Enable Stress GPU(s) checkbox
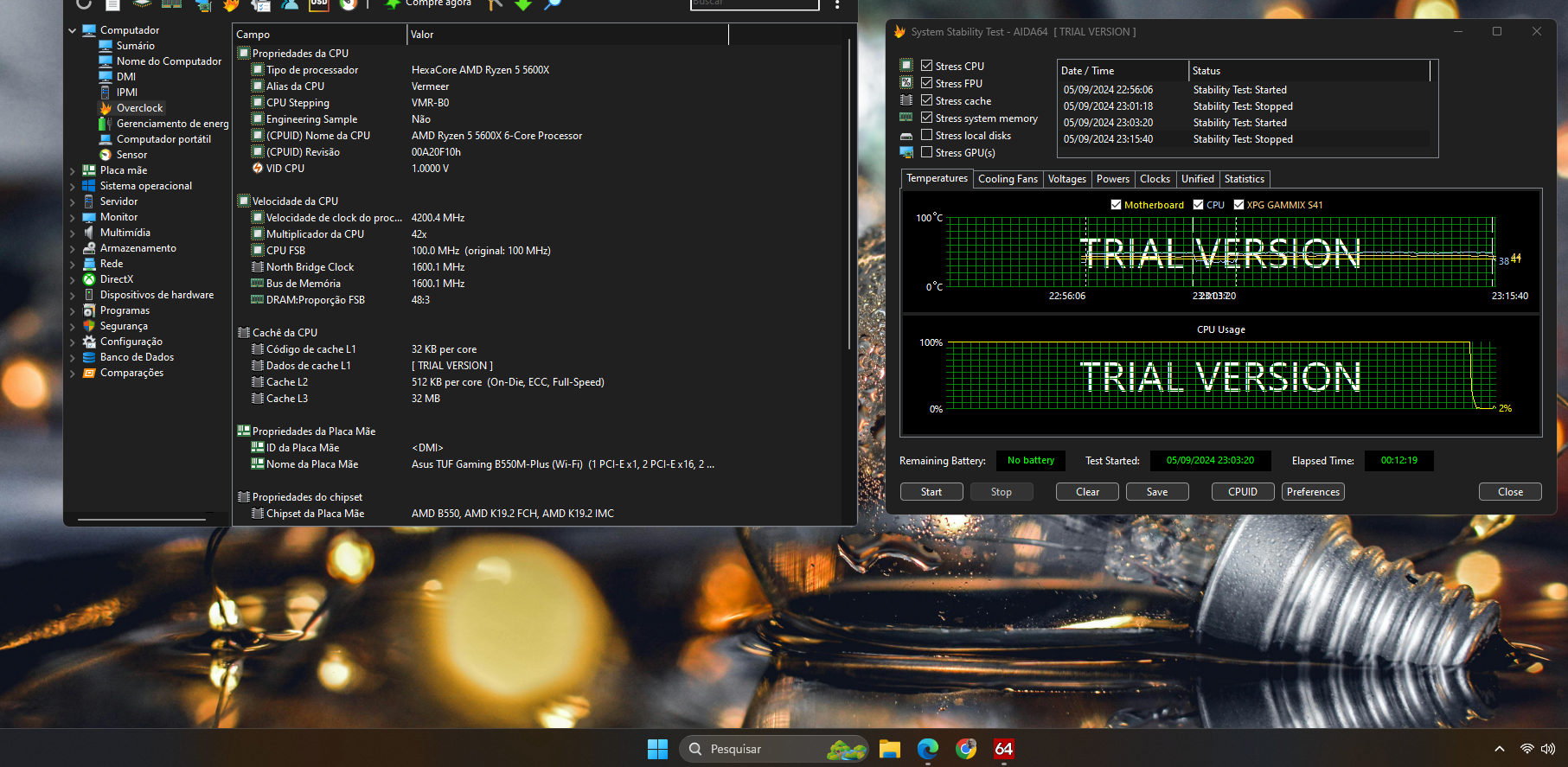1568x767 pixels. (x=927, y=152)
